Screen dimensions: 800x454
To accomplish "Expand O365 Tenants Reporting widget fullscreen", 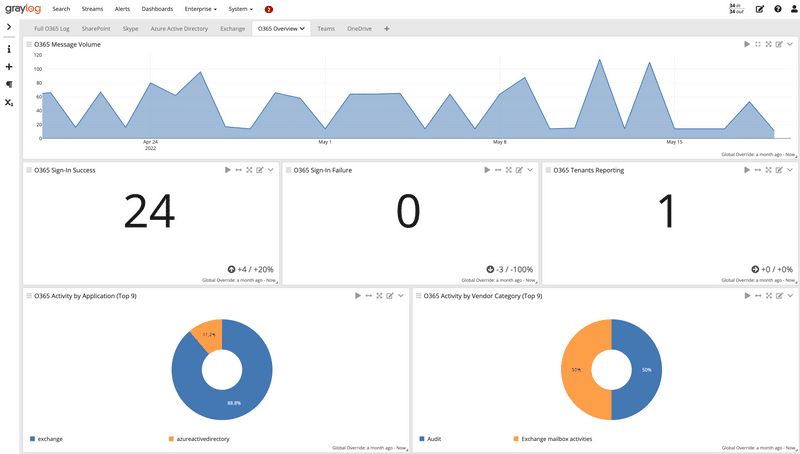I will pos(768,170).
